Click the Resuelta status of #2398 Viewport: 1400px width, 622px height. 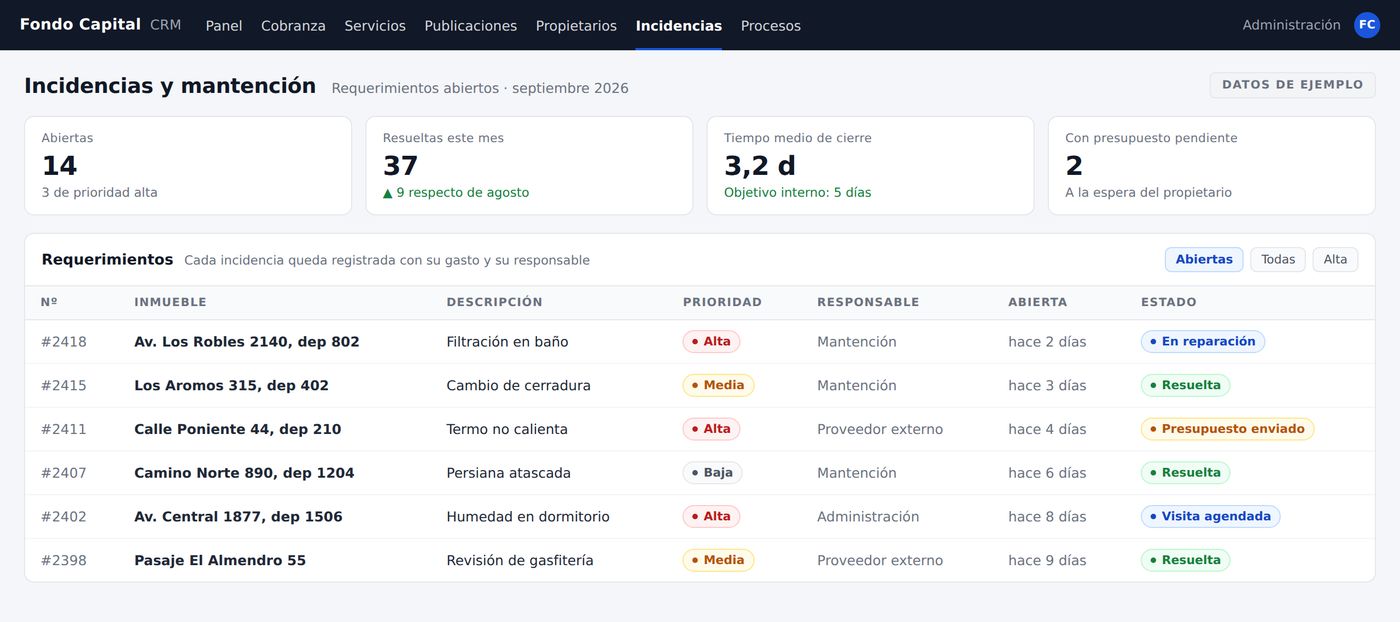click(x=1185, y=560)
